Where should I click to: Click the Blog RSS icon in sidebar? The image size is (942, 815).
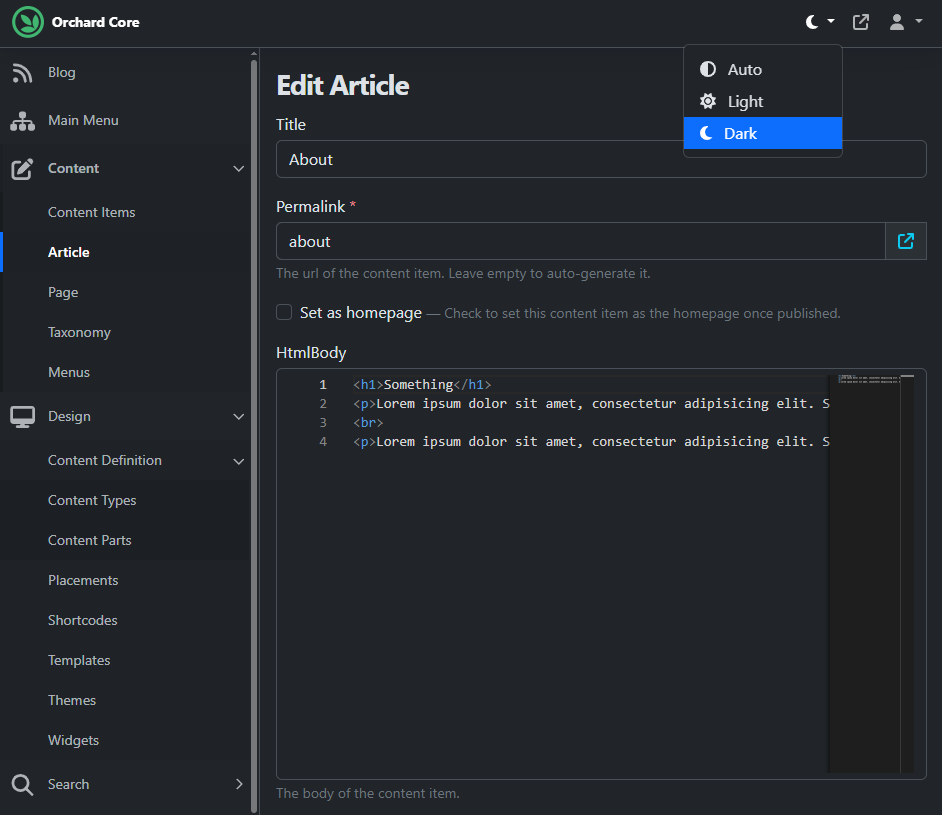click(22, 73)
